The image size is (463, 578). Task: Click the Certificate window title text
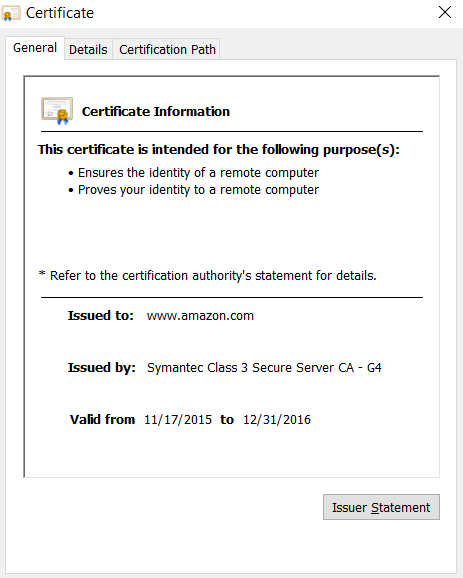(x=60, y=13)
